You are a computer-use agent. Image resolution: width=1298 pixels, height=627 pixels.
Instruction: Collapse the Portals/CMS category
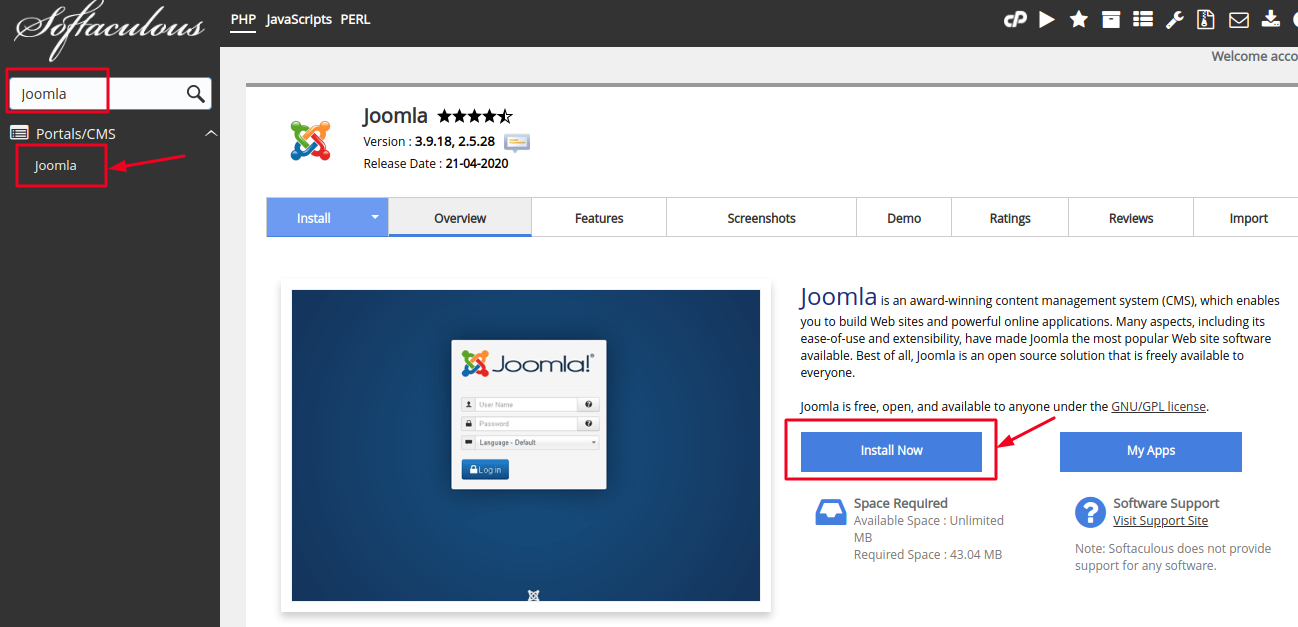pos(210,133)
